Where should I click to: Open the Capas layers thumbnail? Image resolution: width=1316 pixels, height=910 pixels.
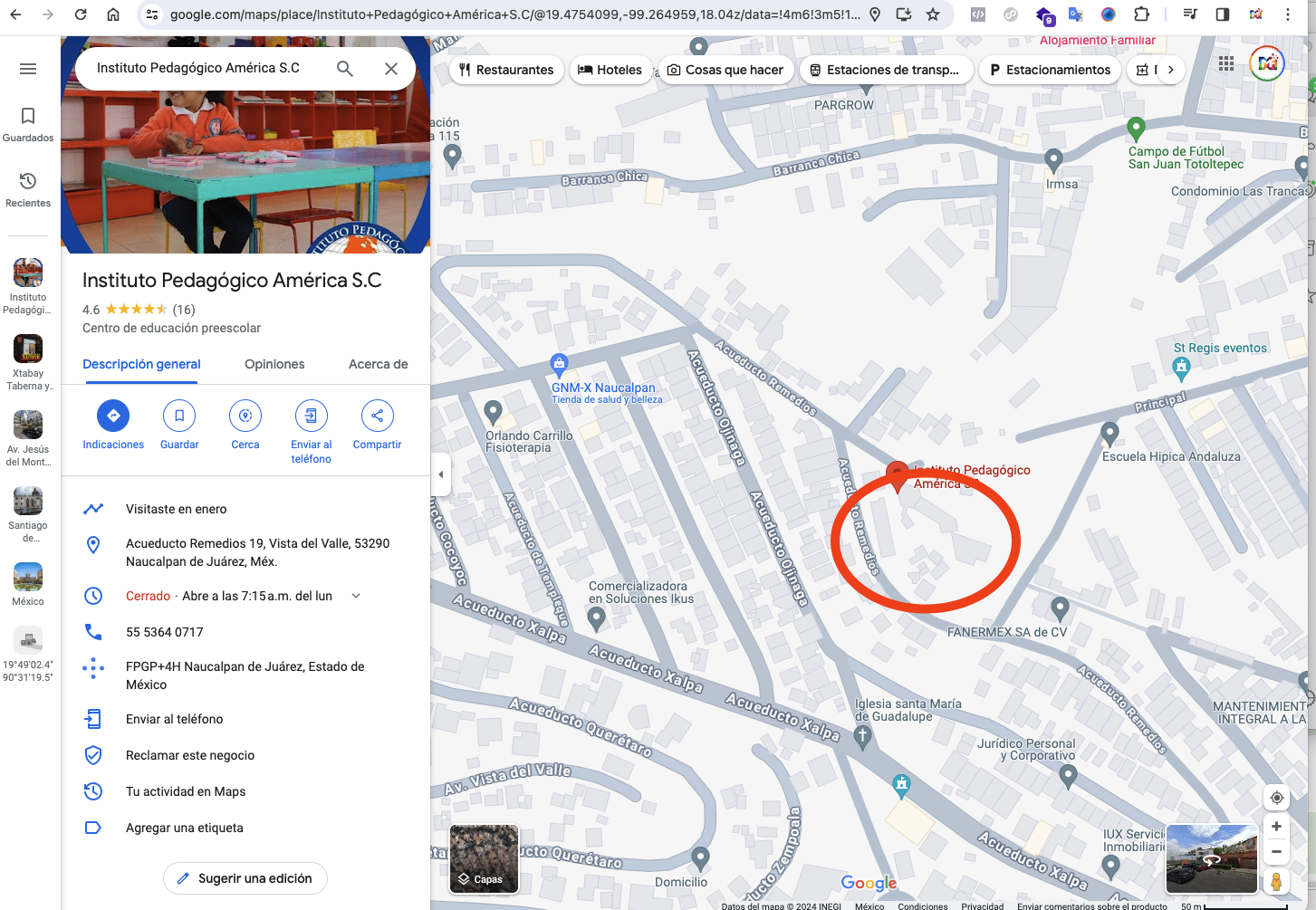tap(485, 858)
